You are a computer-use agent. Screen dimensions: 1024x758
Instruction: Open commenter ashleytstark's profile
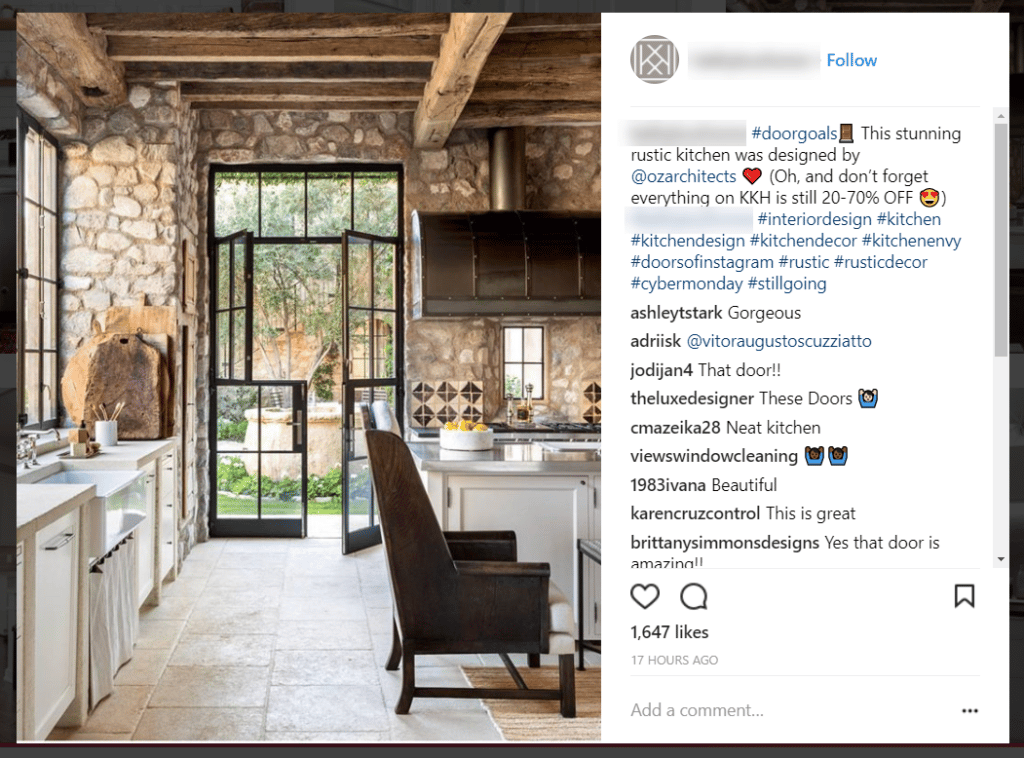point(676,313)
